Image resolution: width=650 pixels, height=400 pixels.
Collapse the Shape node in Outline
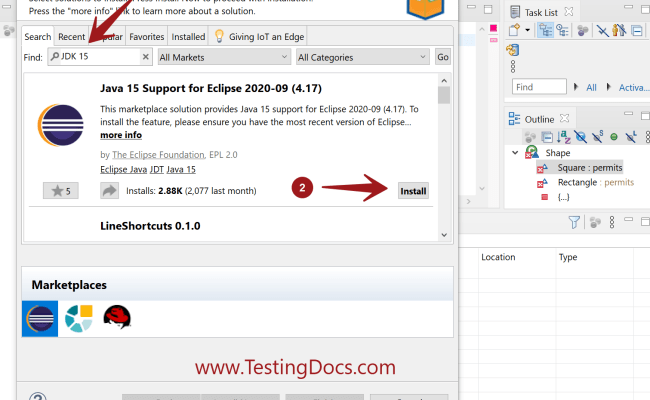click(x=515, y=153)
